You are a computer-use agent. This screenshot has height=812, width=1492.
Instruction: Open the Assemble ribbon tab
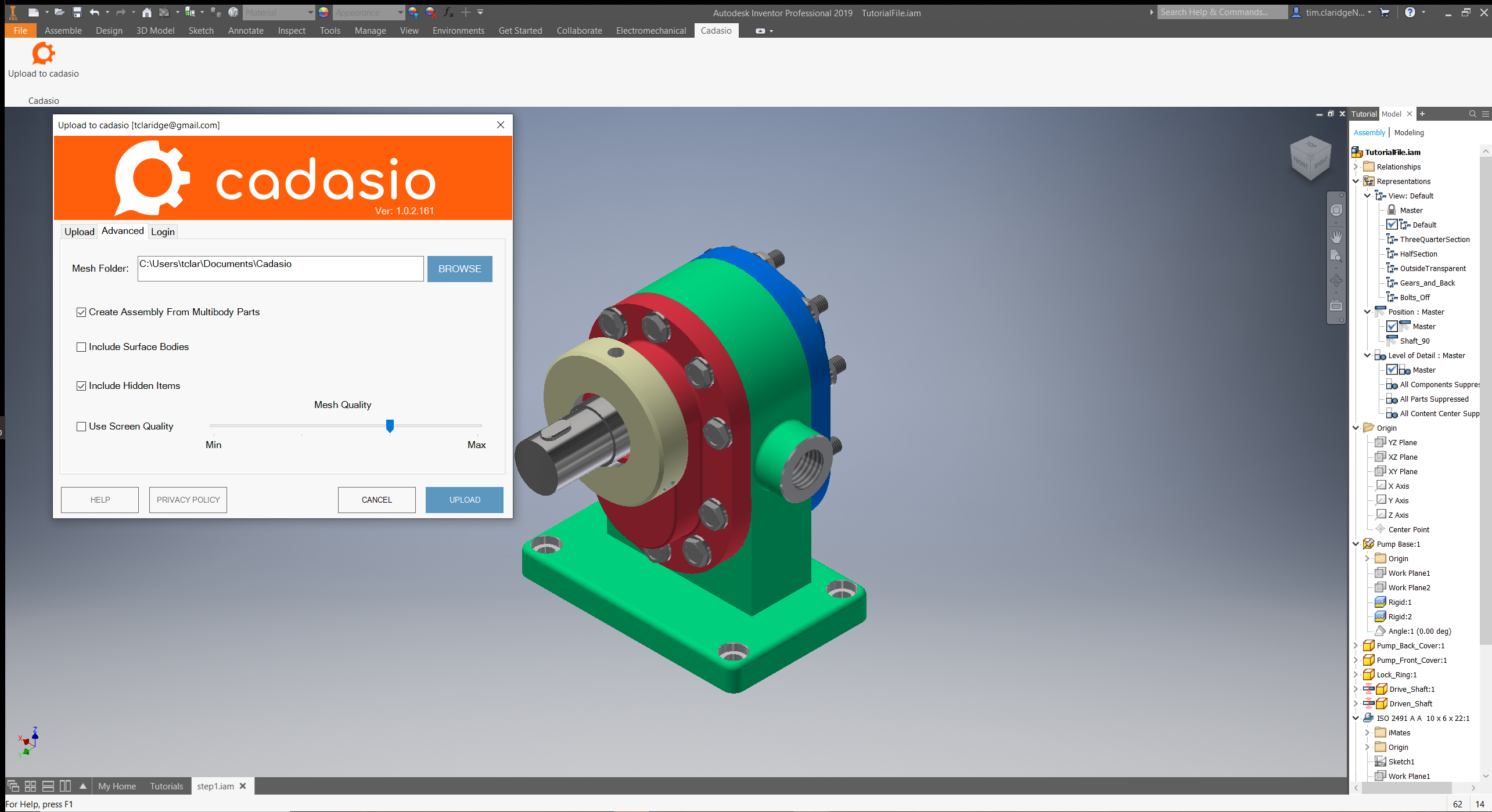63,31
